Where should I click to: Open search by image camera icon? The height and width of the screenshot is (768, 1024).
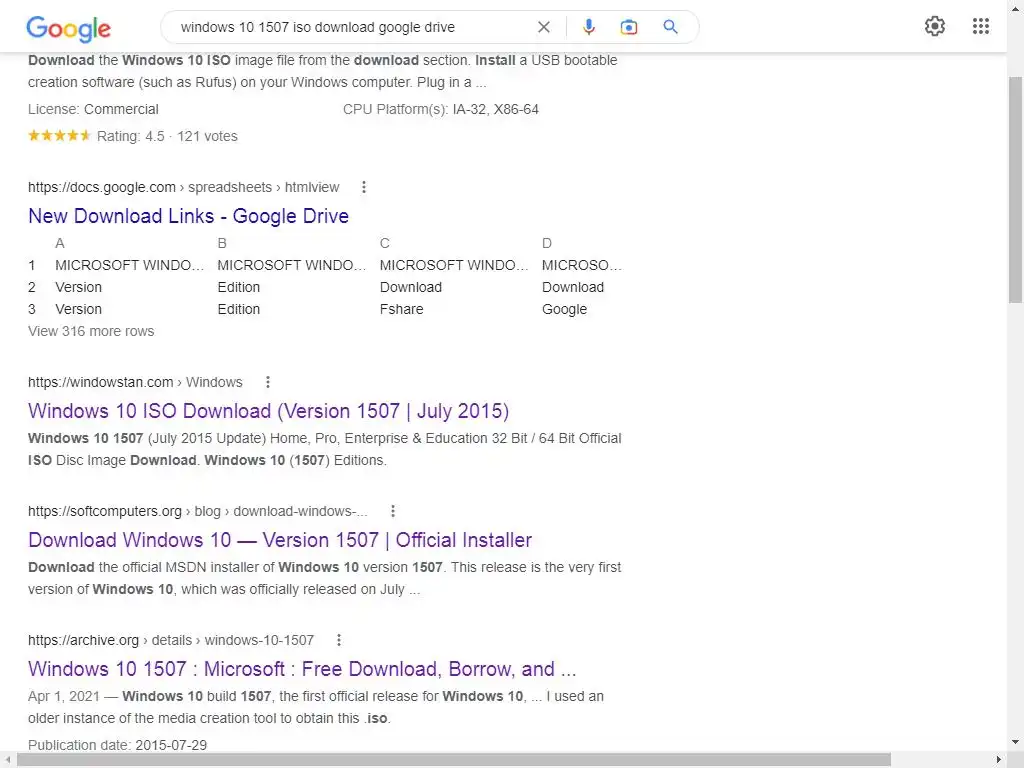point(628,27)
